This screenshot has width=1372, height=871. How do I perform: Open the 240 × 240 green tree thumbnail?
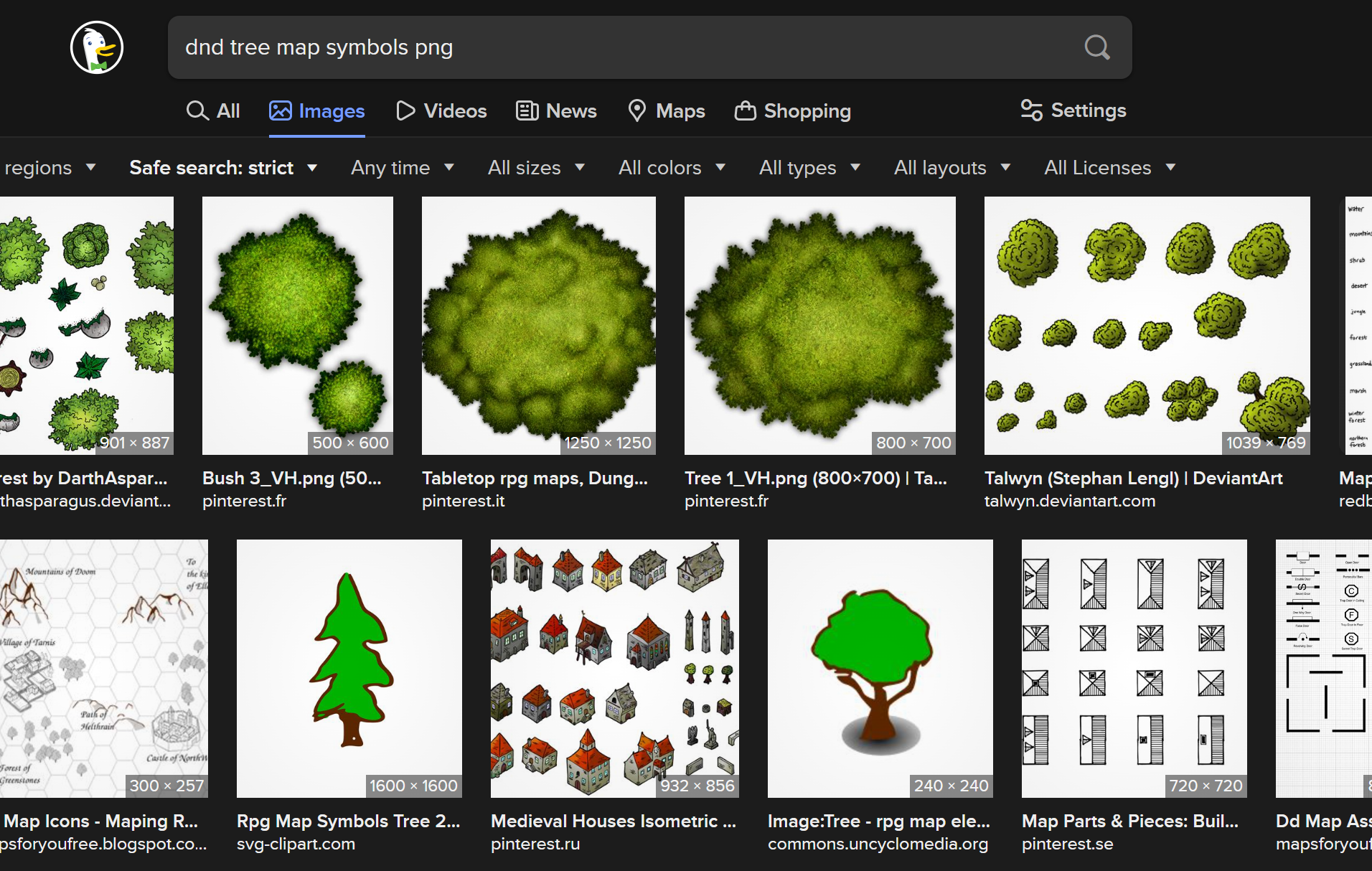point(880,668)
